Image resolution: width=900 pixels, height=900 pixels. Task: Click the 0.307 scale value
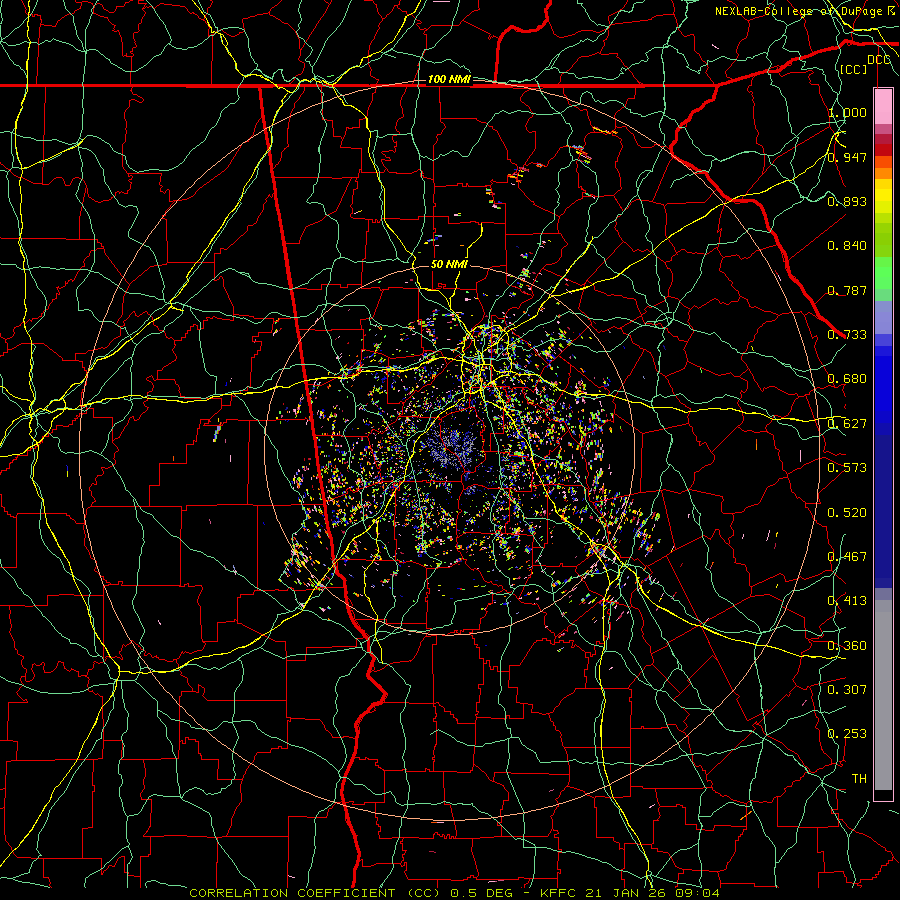(x=847, y=689)
